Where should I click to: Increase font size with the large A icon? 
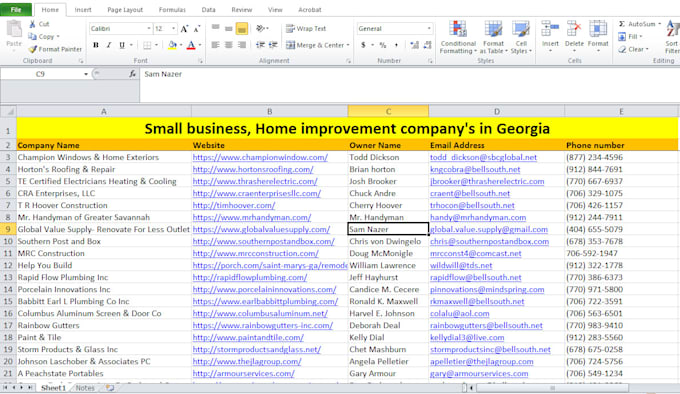[184, 29]
